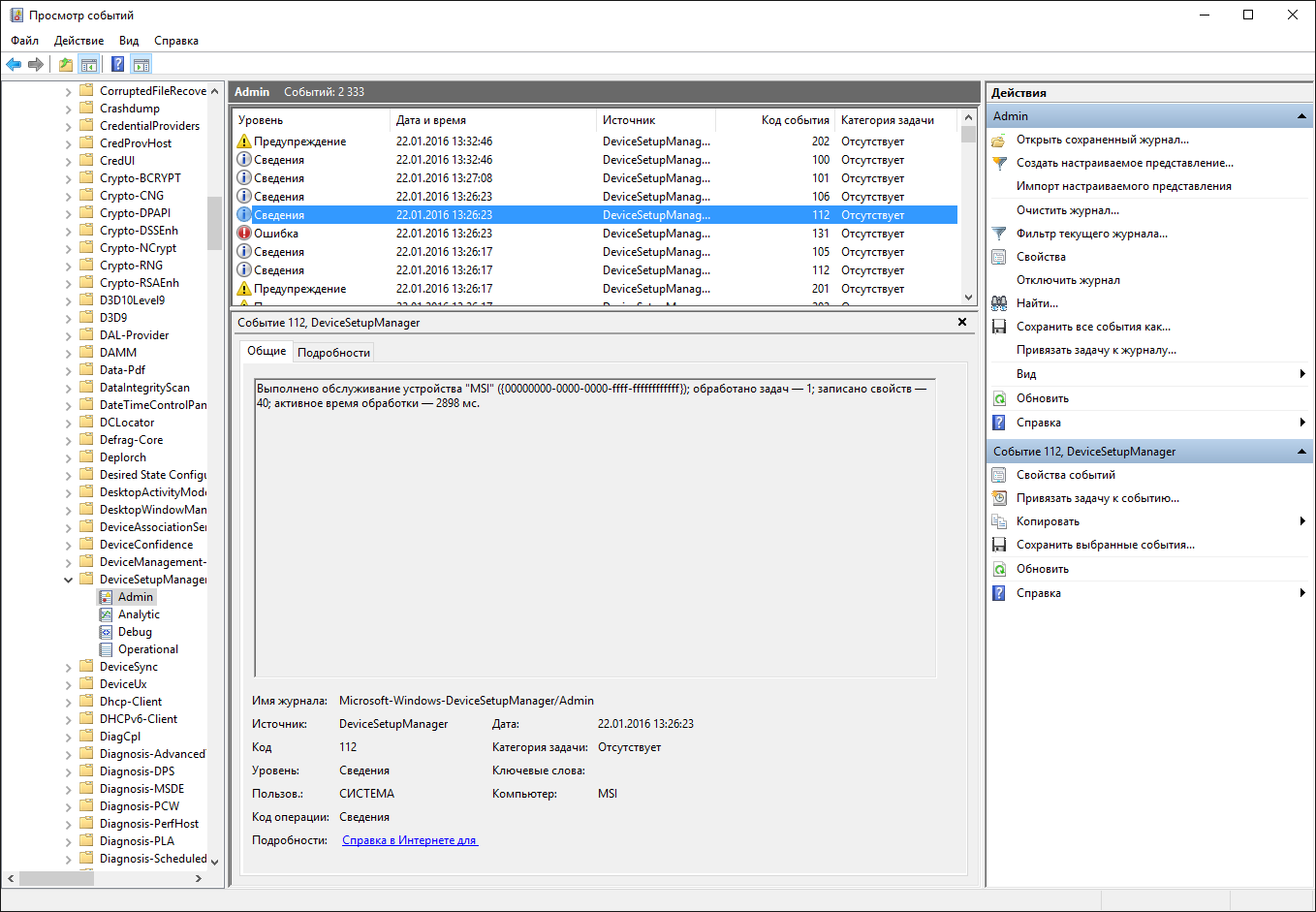The height and width of the screenshot is (912, 1316).
Task: Select the event at 22.01.2016 13:27:08
Action: tap(596, 178)
